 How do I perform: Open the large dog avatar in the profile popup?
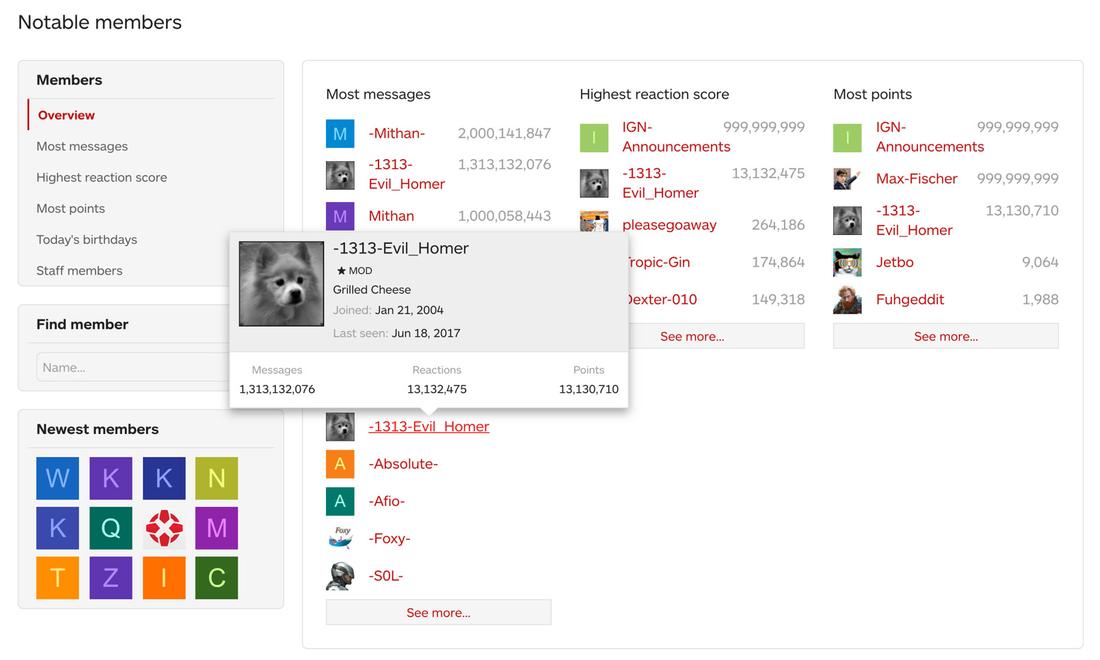coord(282,283)
